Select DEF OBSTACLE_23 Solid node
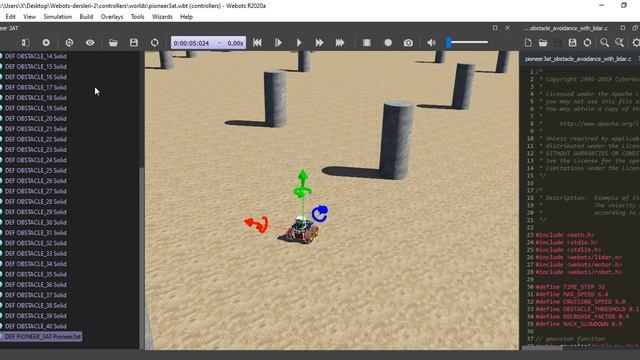 36,149
